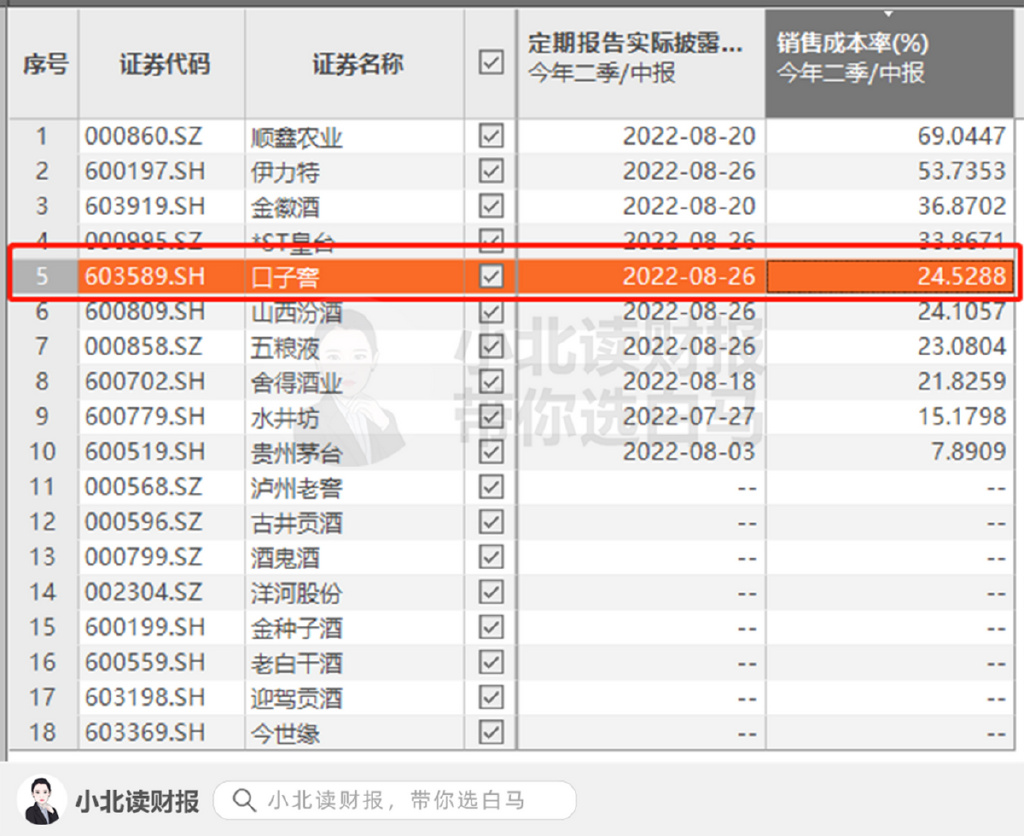Open the 小北读财报 avatar profile
The width and height of the screenshot is (1024, 836).
(42, 800)
